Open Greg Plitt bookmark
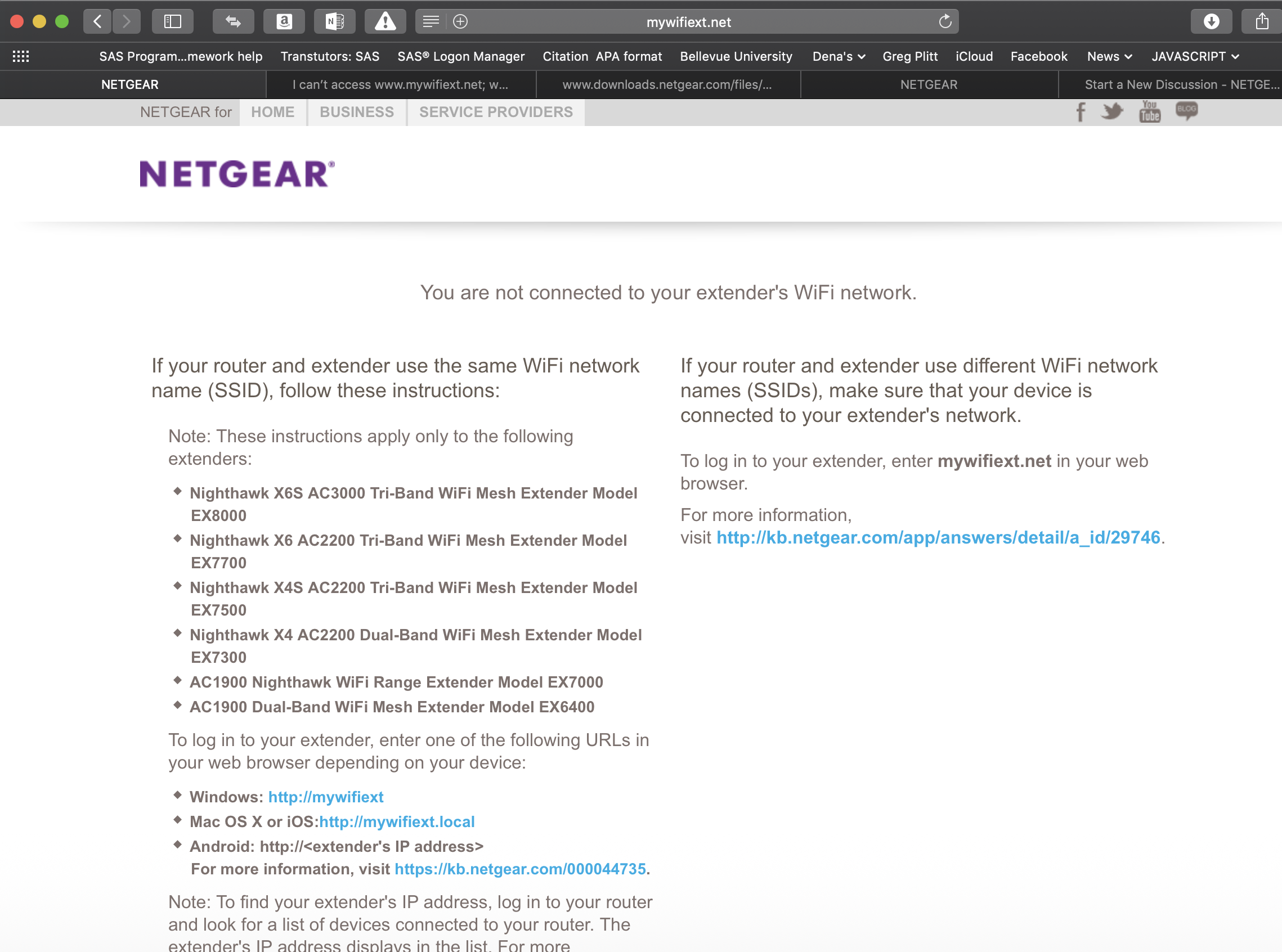Viewport: 1282px width, 952px height. click(910, 56)
